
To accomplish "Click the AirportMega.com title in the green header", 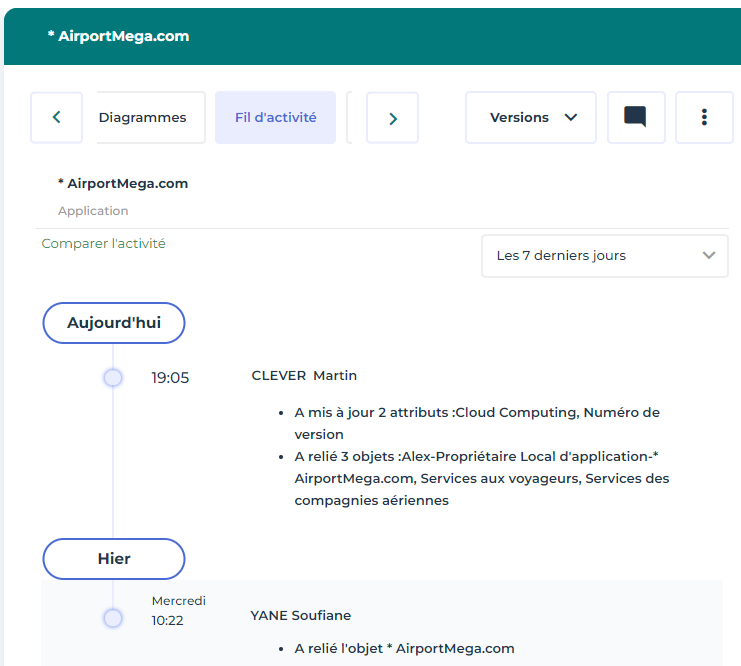I will coord(118,36).
